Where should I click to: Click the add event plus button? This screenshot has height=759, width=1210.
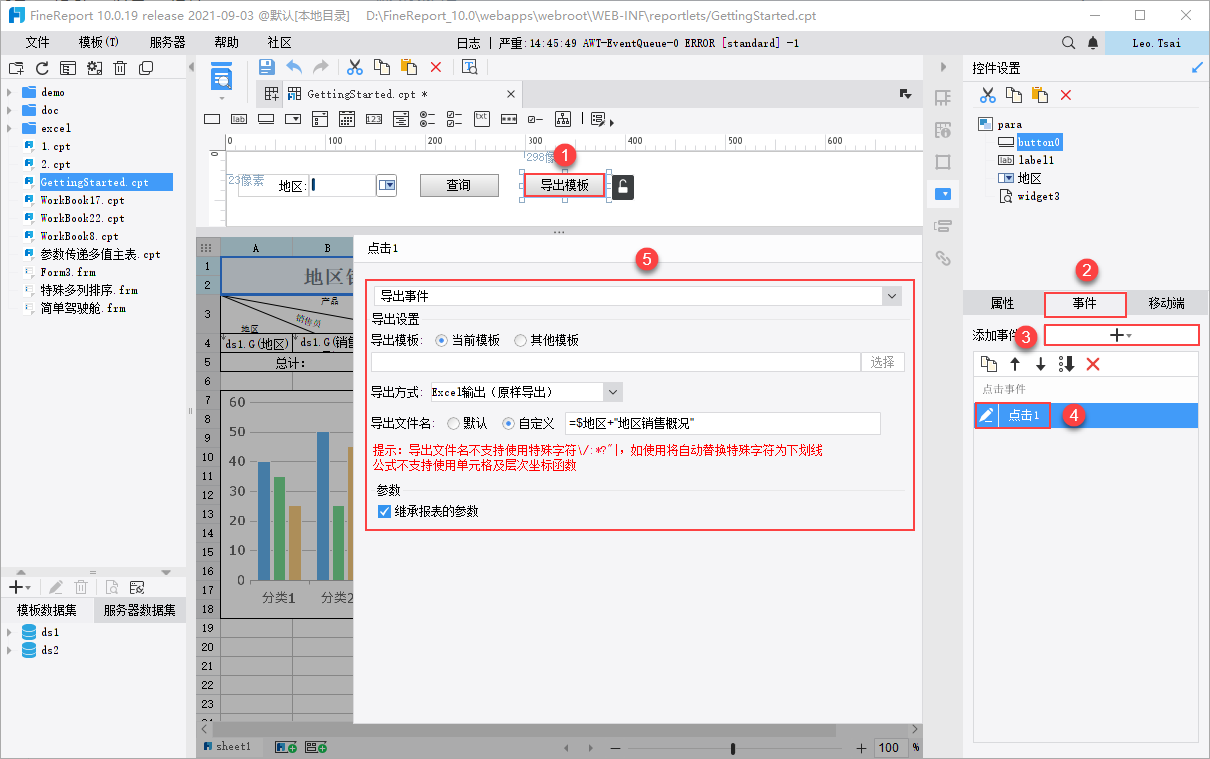coord(1121,336)
